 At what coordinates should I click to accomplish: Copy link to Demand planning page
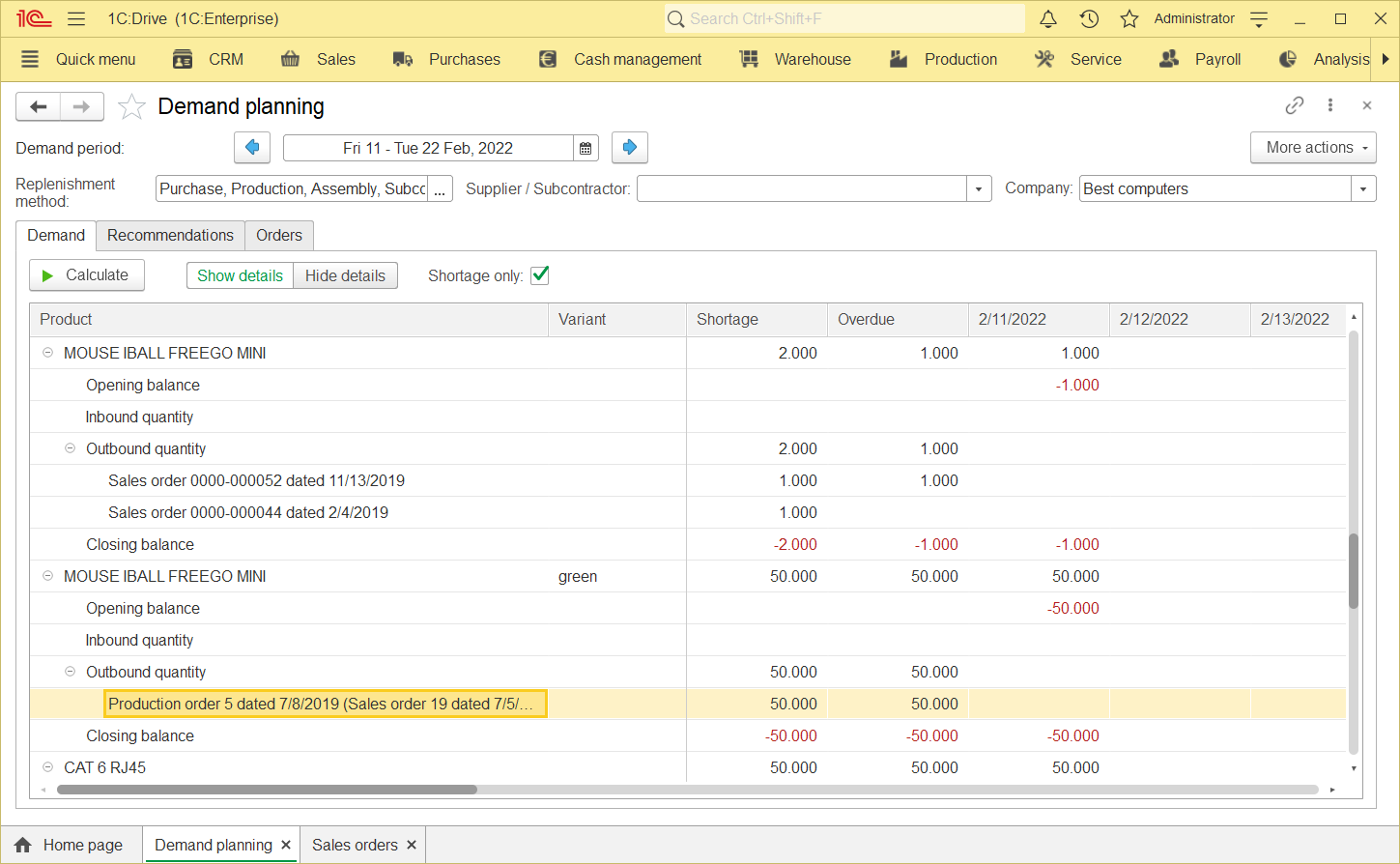point(1295,105)
